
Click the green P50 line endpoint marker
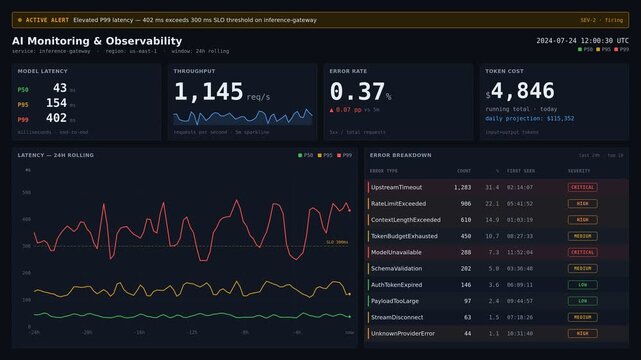350,317
